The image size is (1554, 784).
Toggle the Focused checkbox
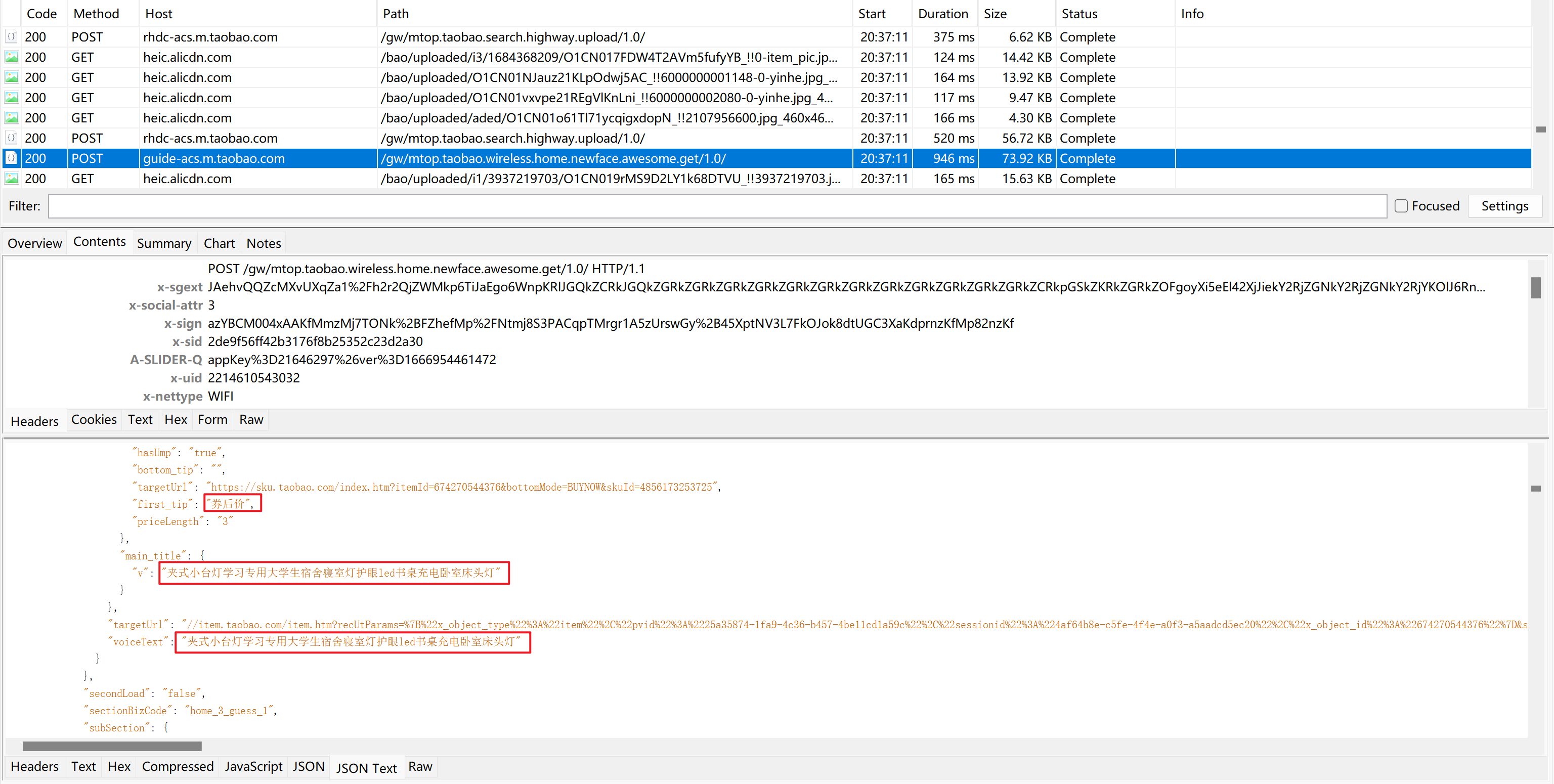pos(1401,206)
